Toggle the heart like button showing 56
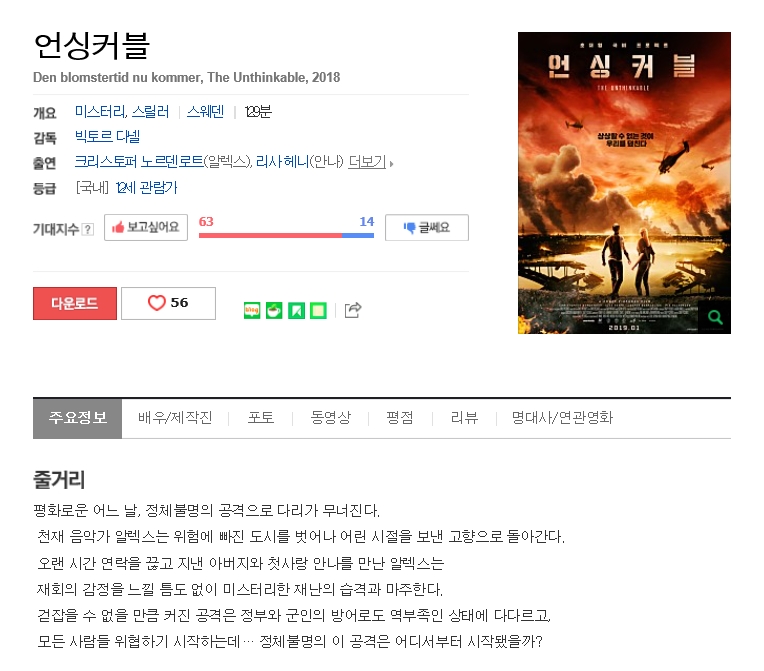This screenshot has height=671, width=764. pos(168,303)
